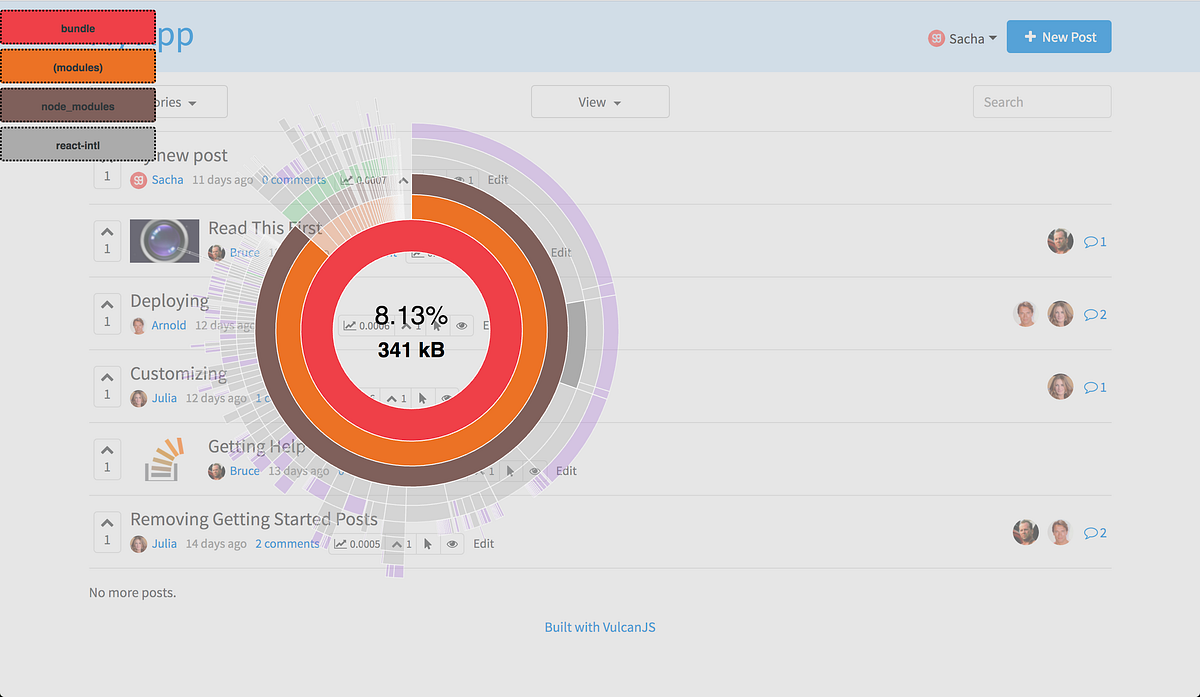
Task: Upvote the Getting Help post
Action: tap(107, 459)
